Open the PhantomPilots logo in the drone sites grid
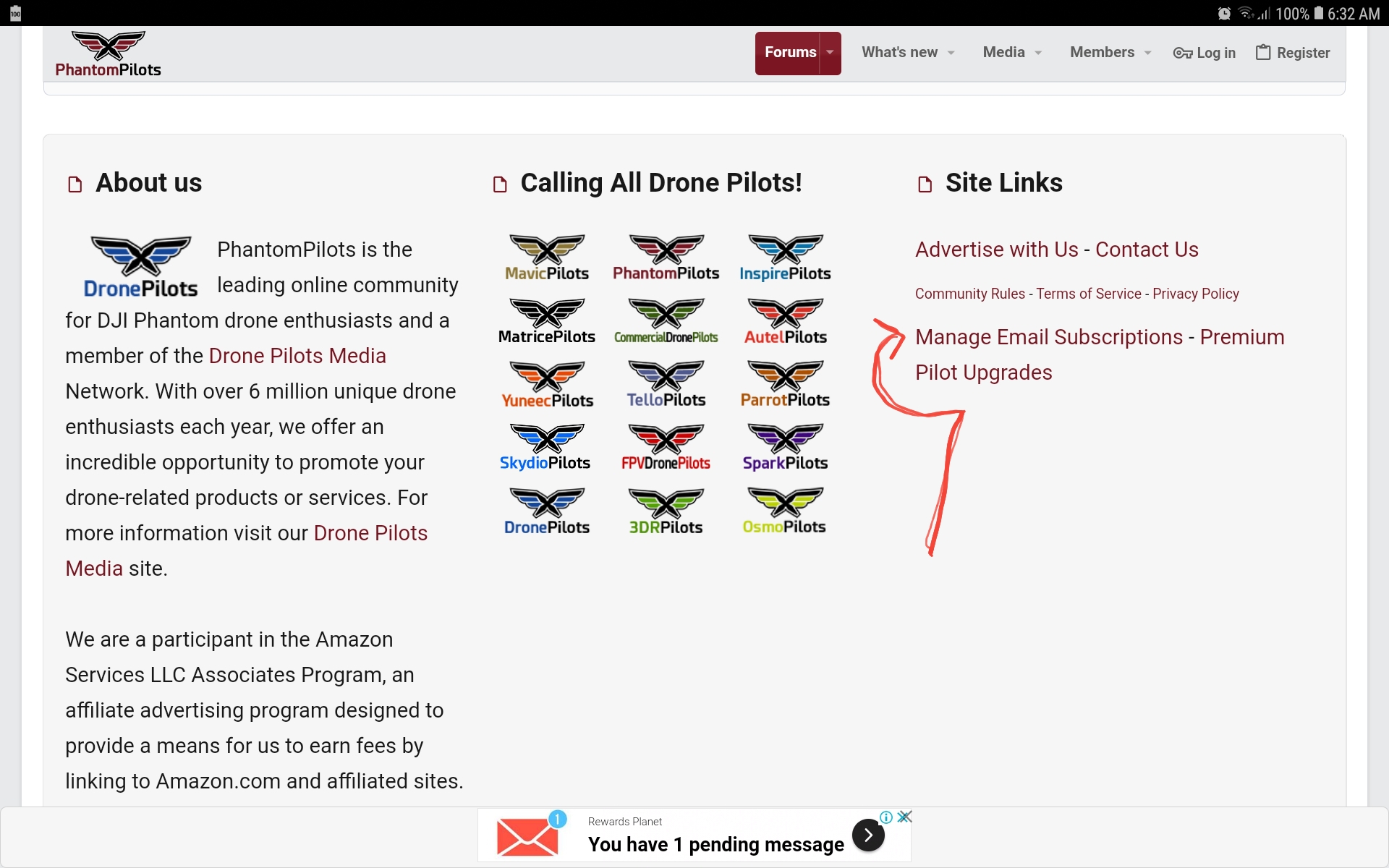 [x=666, y=258]
